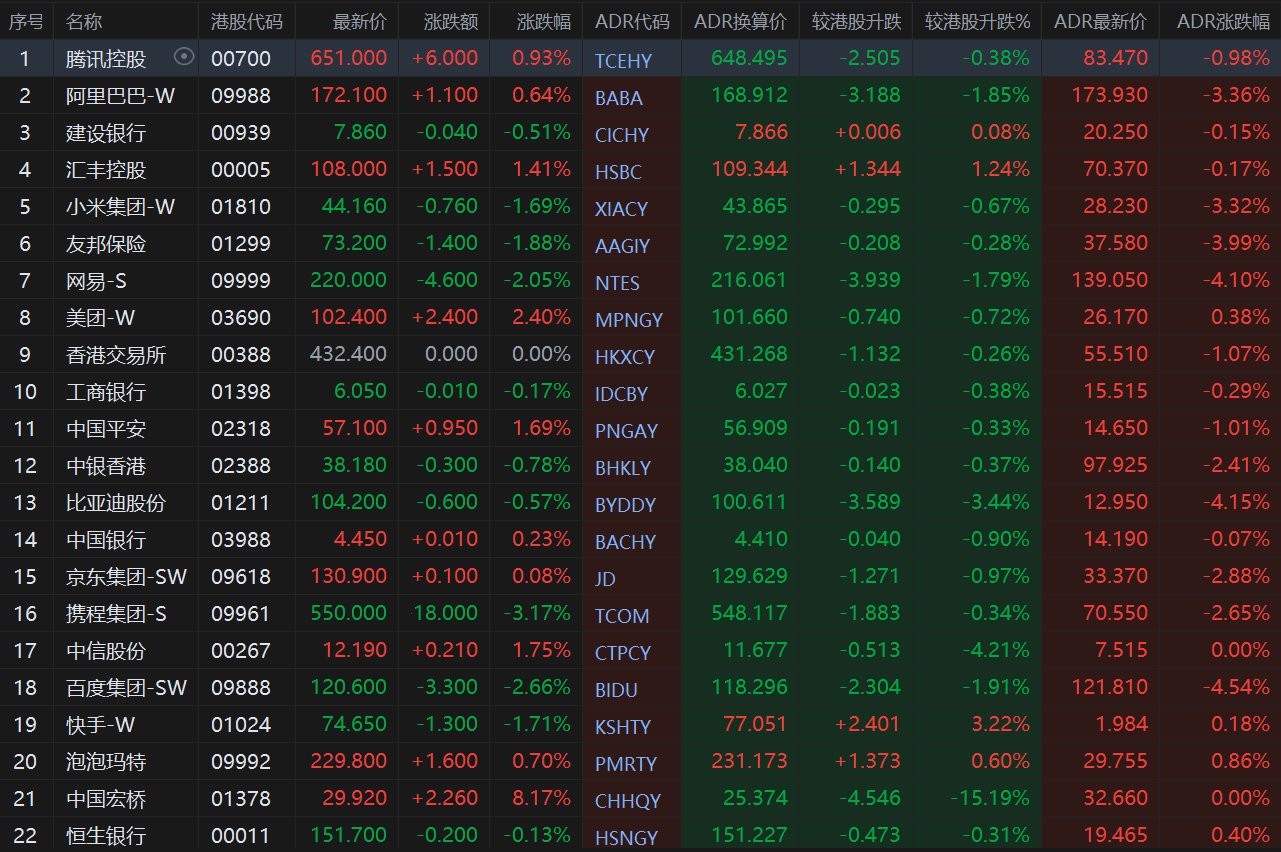Open the 香港交易所 row
1281x852 pixels.
click(x=640, y=355)
